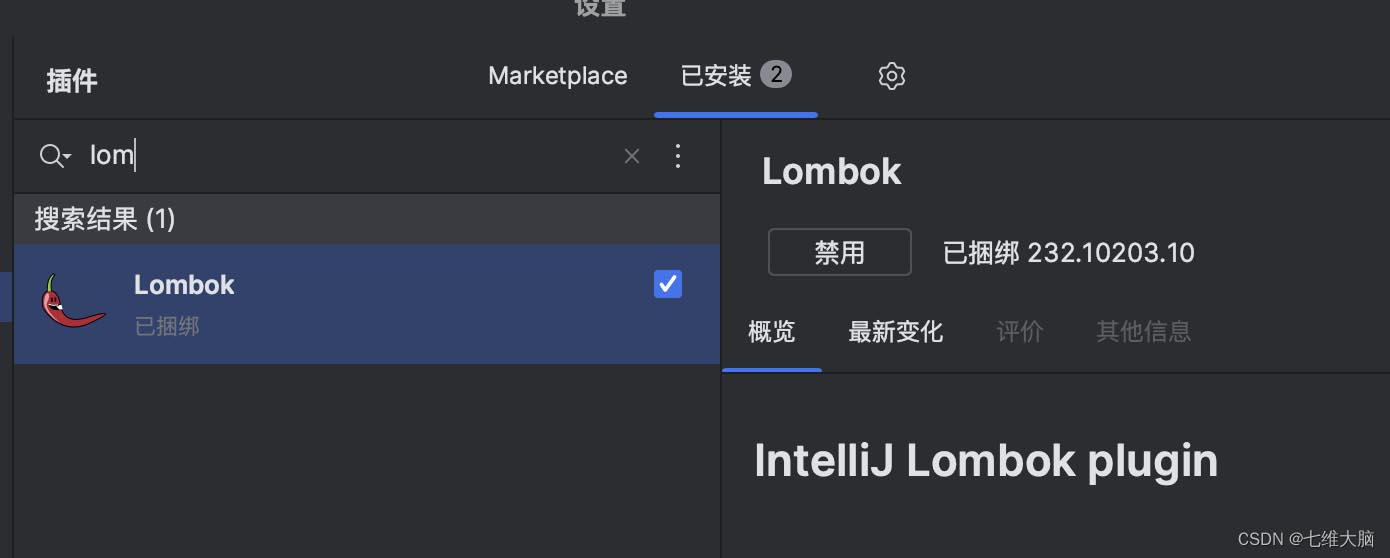Click the "IntelliJ Lombok plugin" heading
Screen dimensions: 1390x558
(x=985, y=461)
